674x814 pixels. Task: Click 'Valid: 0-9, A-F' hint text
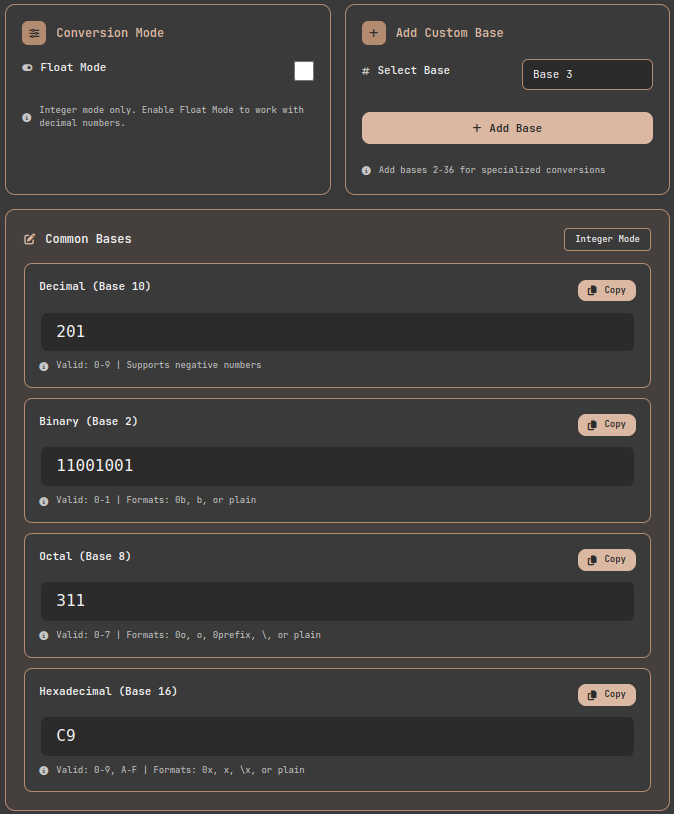(97, 770)
